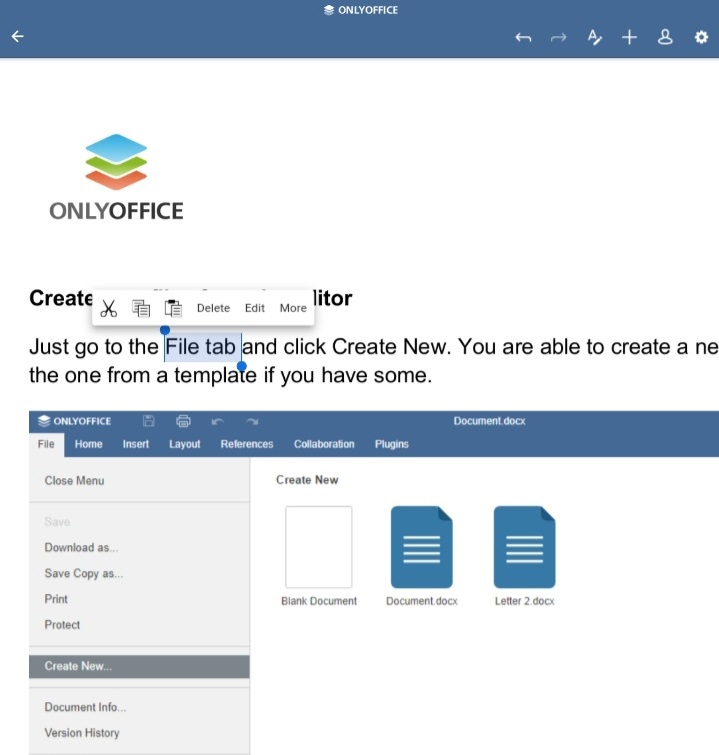The width and height of the screenshot is (719, 755).
Task: Click the save icon in the embedded screenshot
Action: (149, 421)
